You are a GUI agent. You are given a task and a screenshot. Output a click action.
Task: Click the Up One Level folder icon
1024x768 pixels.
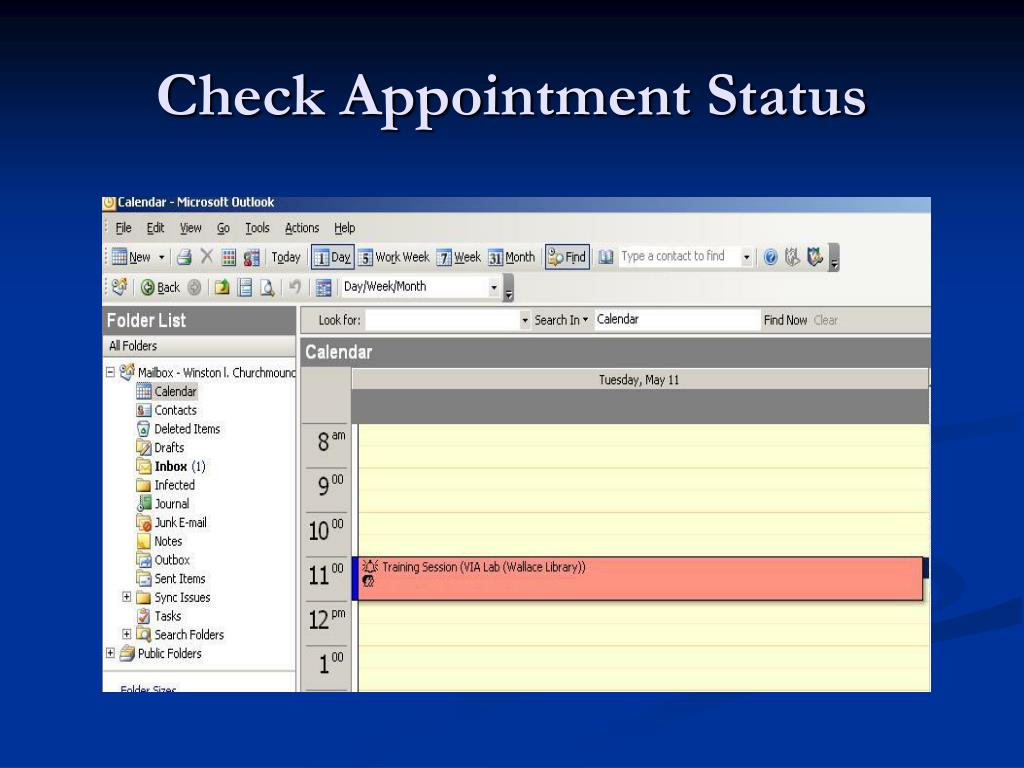pos(222,287)
